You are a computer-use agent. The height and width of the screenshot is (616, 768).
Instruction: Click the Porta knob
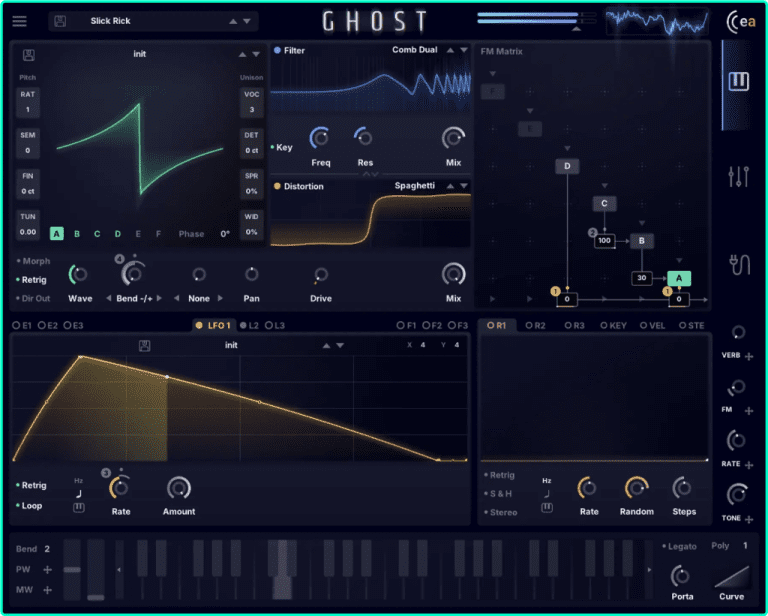pyautogui.click(x=681, y=576)
